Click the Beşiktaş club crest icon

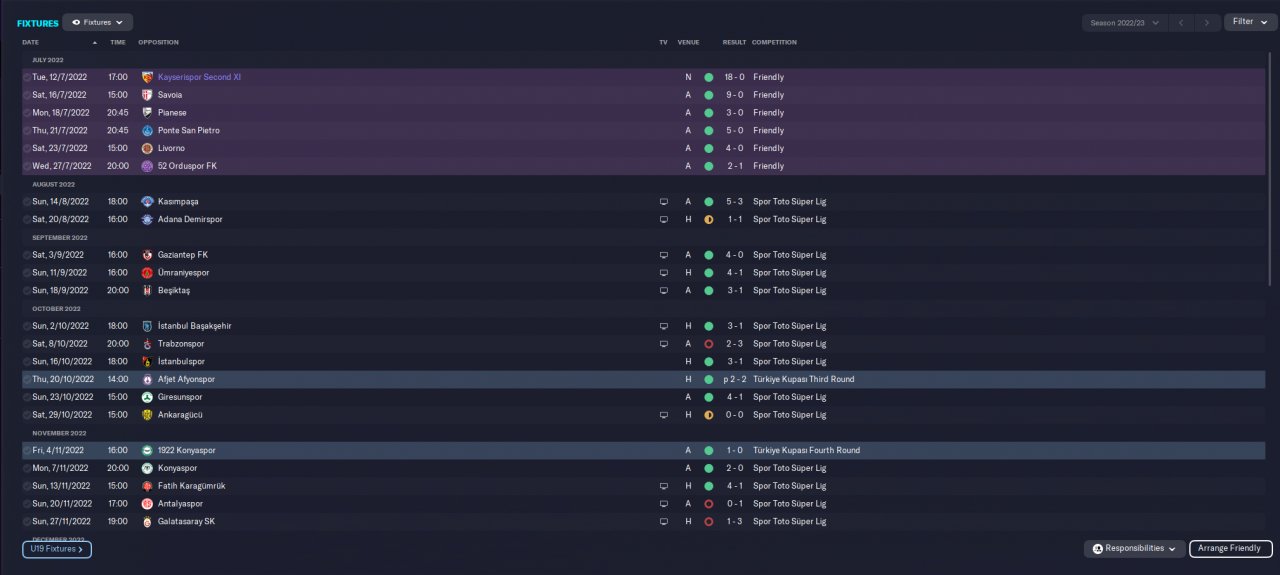(148, 290)
